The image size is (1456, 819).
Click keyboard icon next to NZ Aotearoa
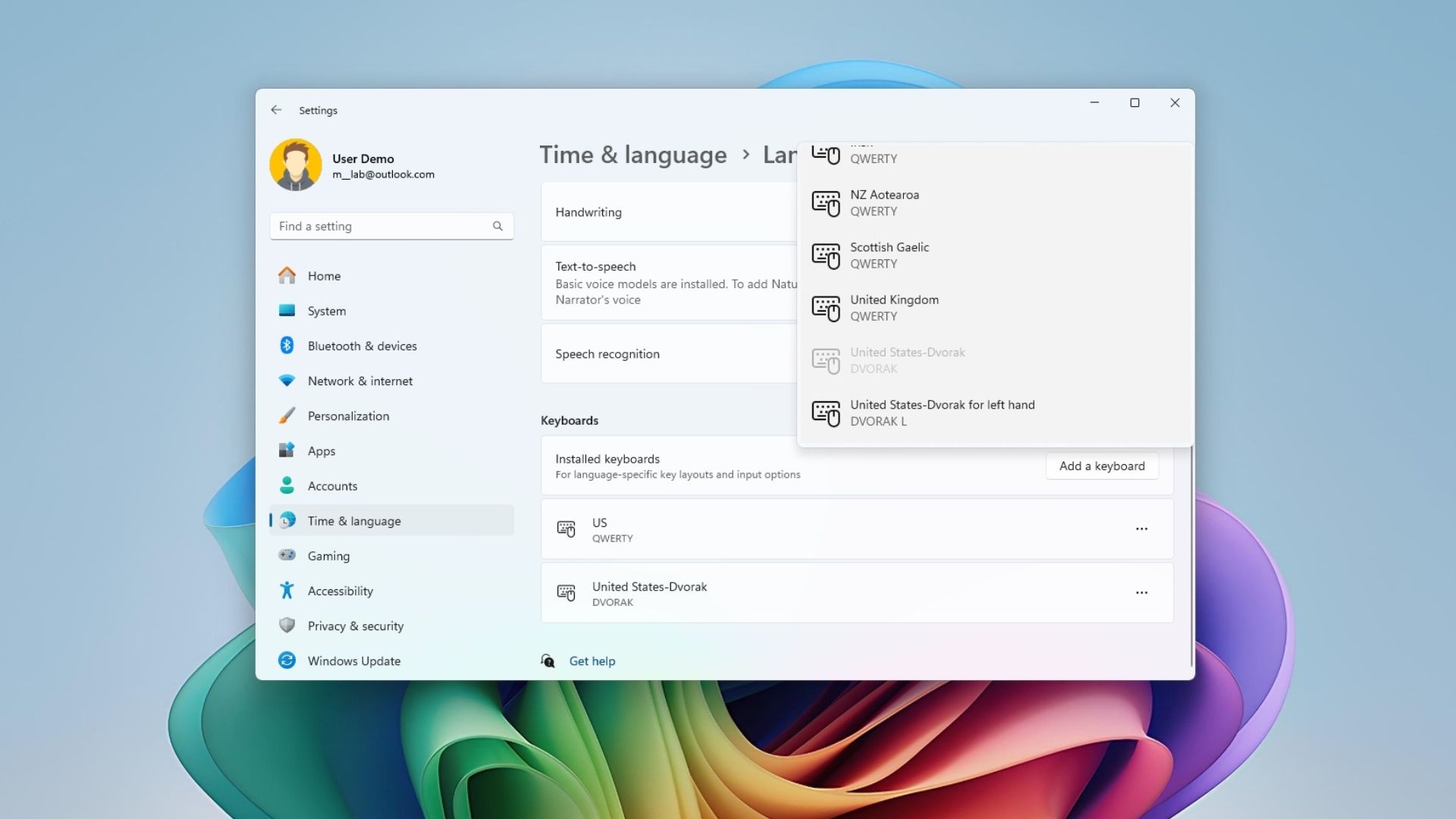(826, 203)
